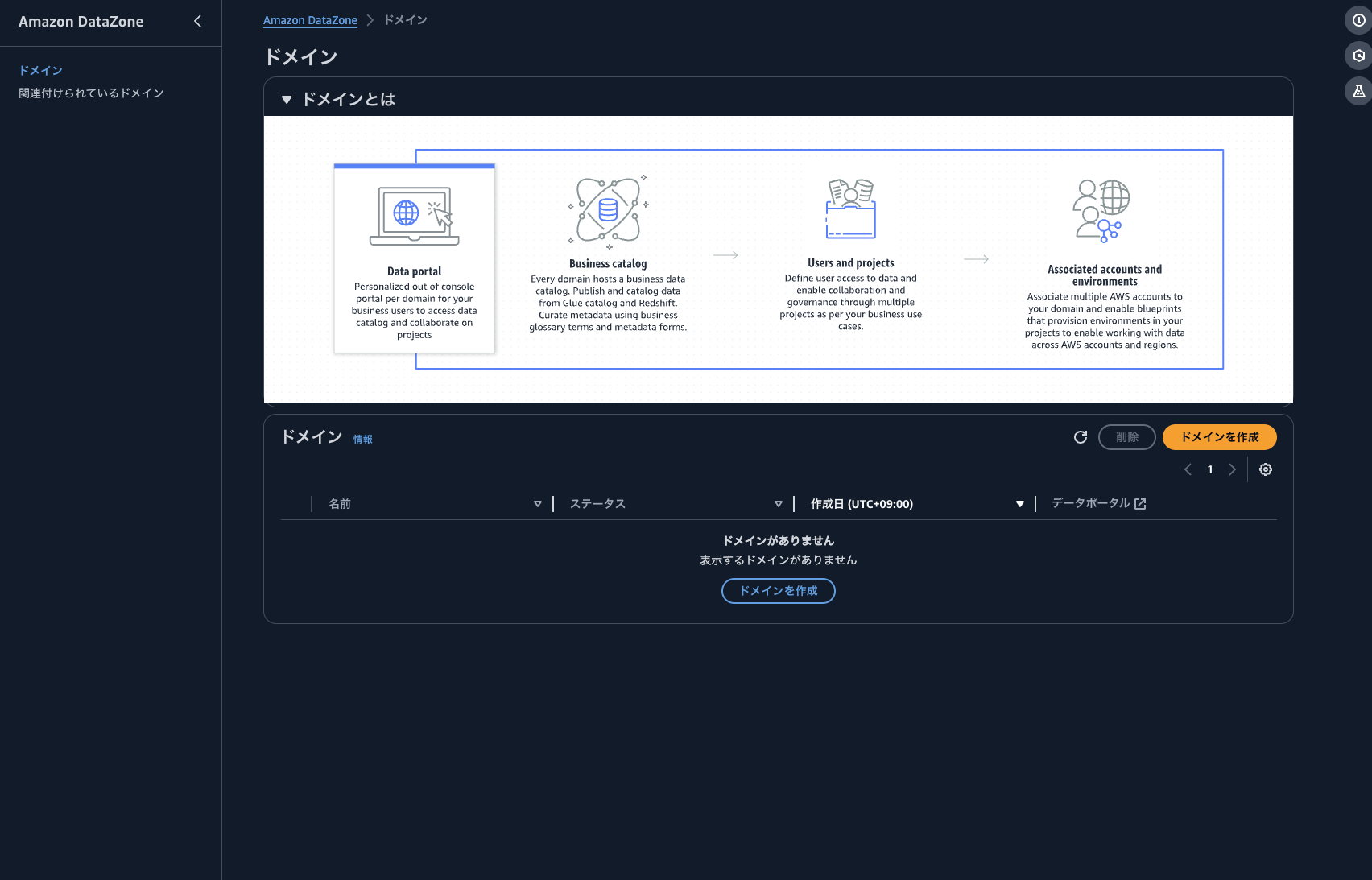1372x880 pixels.
Task: Open the 名前 column filter dropdown
Action: [x=537, y=503]
